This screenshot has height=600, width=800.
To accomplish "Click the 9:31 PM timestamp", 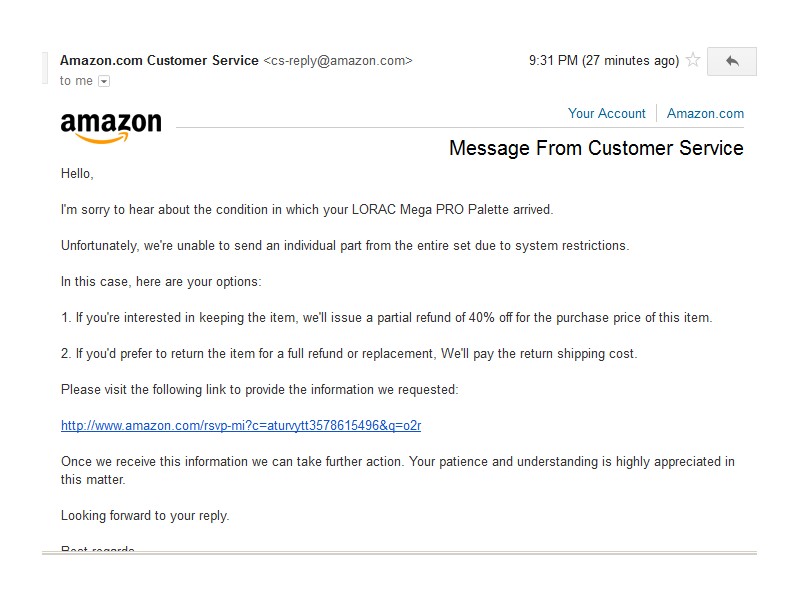I will pos(604,61).
